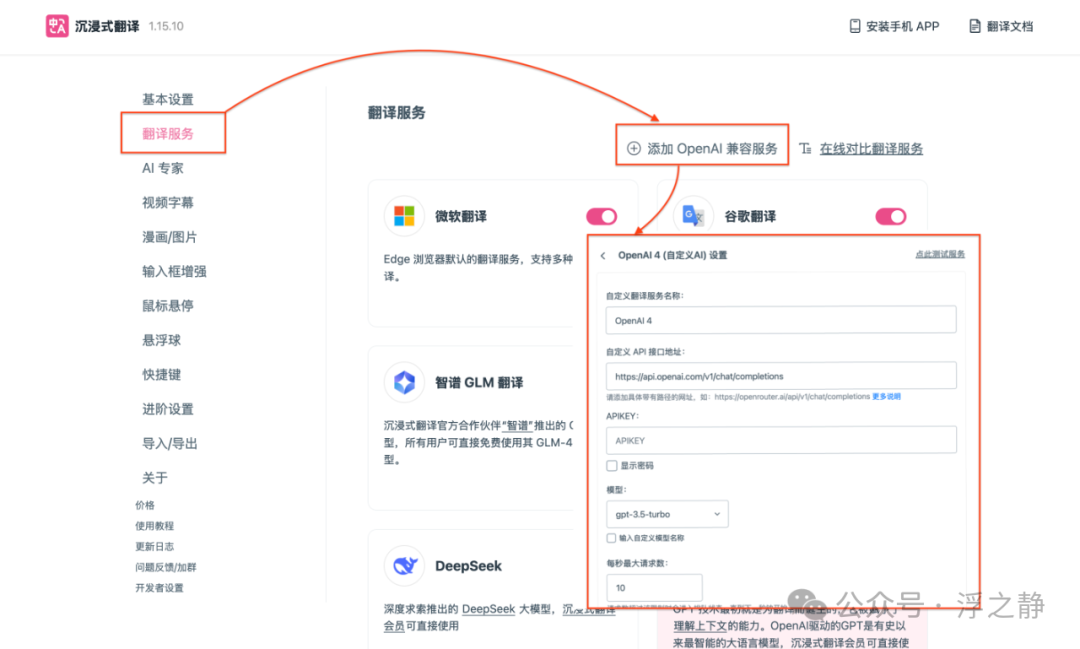Click the compare icon beside 在线对比翻译服务

point(805,148)
